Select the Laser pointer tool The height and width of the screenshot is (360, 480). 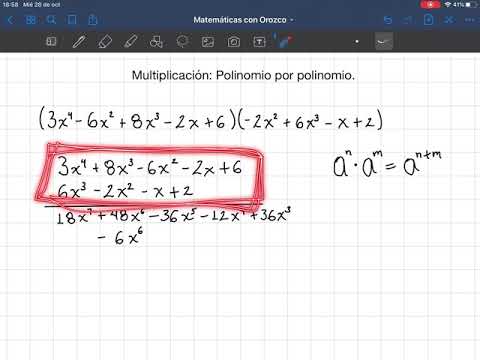[x=284, y=41]
